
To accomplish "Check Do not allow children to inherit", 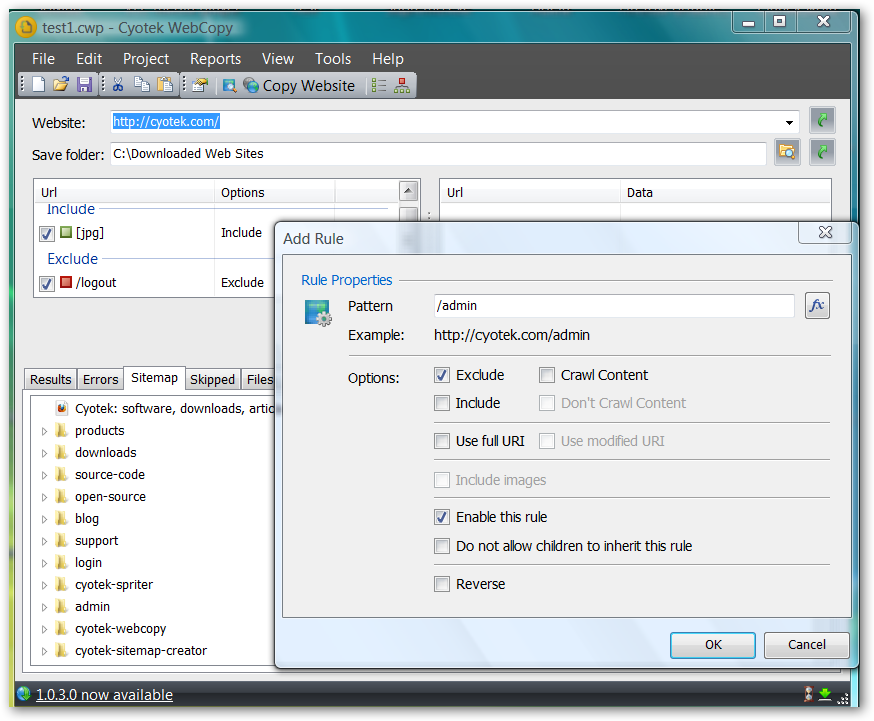I will coord(442,546).
